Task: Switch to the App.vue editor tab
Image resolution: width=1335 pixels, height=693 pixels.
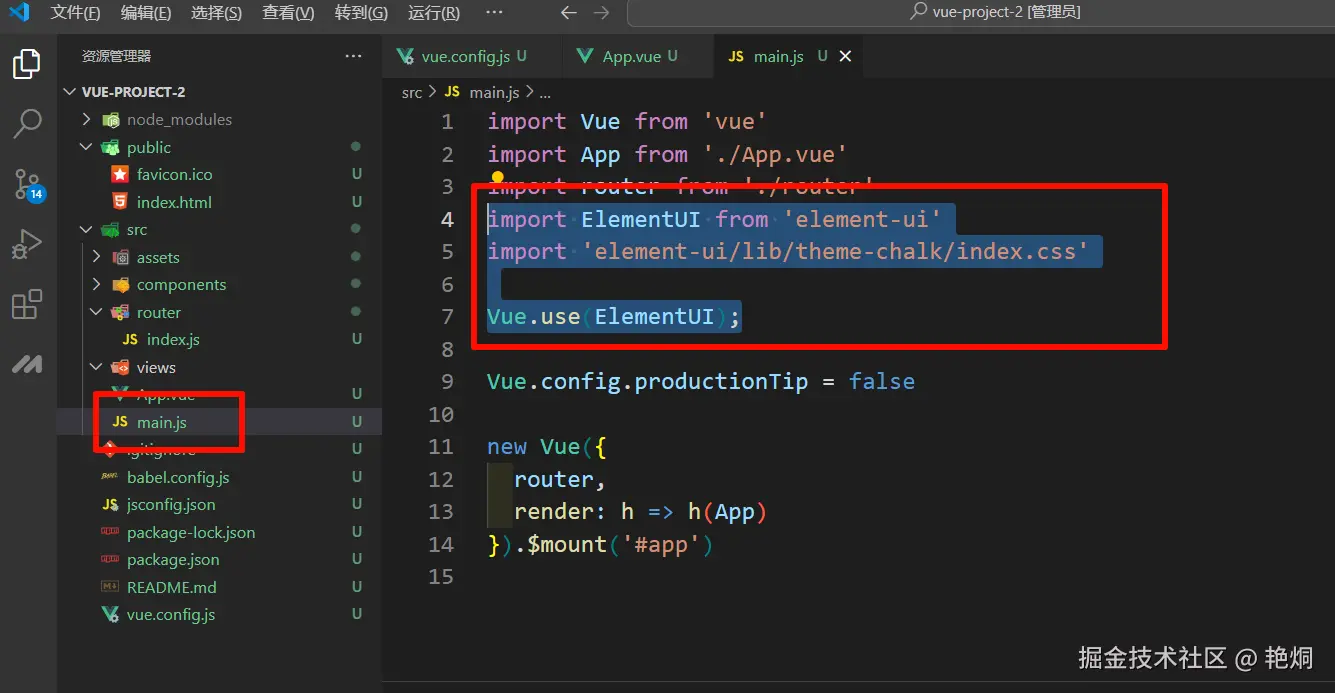Action: coord(638,56)
